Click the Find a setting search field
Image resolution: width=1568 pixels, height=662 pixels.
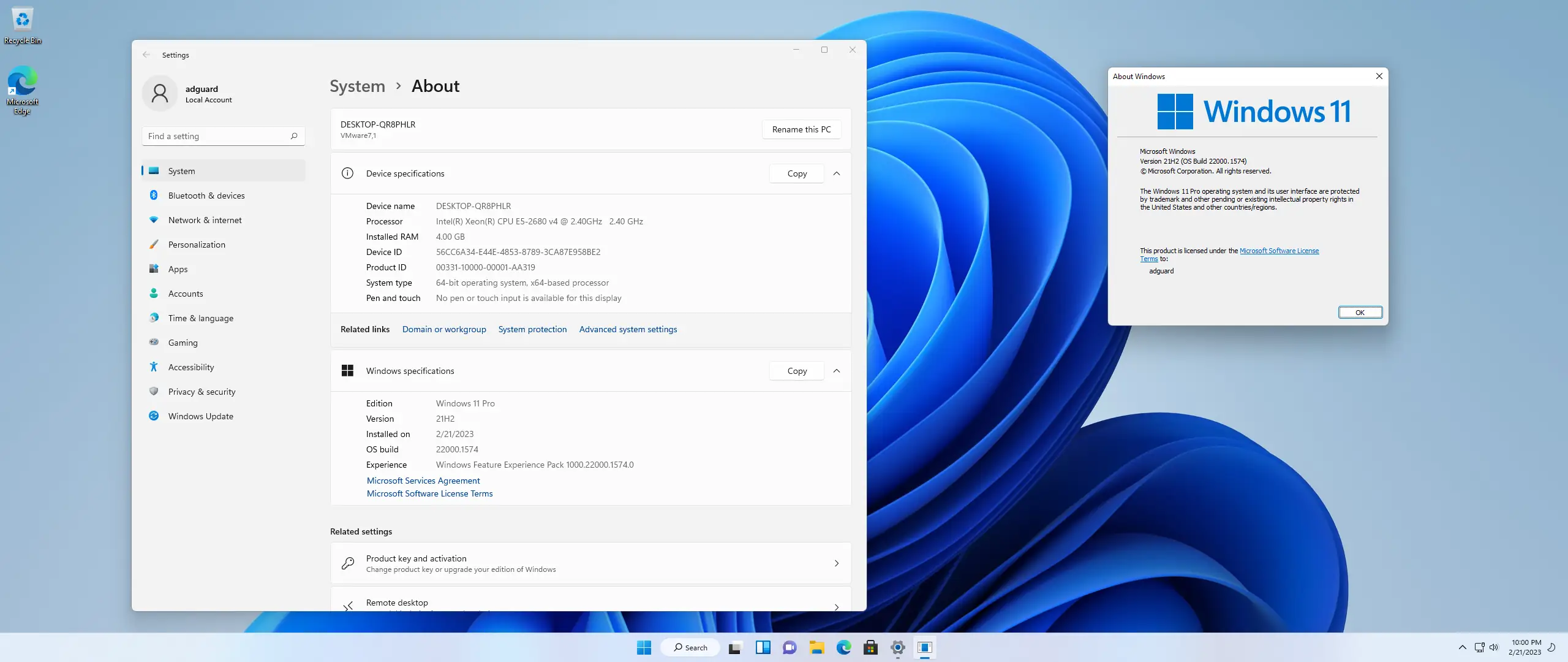click(224, 136)
